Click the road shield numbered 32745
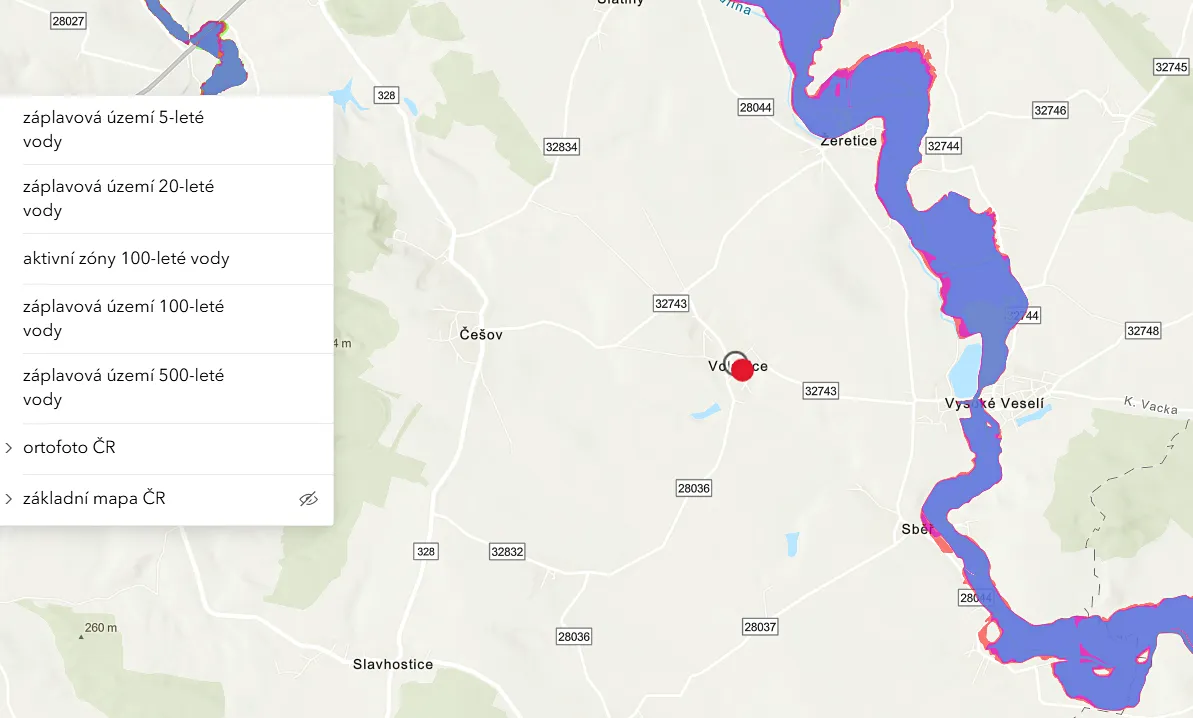The height and width of the screenshot is (718, 1193). point(1171,67)
